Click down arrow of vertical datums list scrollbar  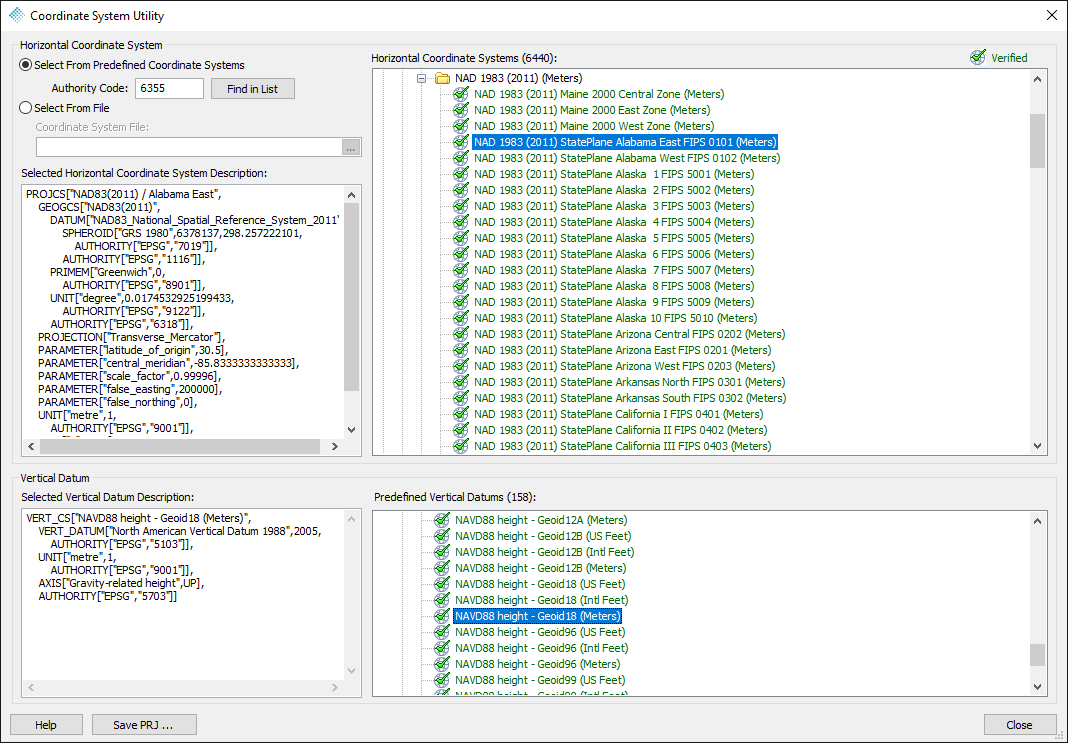[x=1037, y=686]
